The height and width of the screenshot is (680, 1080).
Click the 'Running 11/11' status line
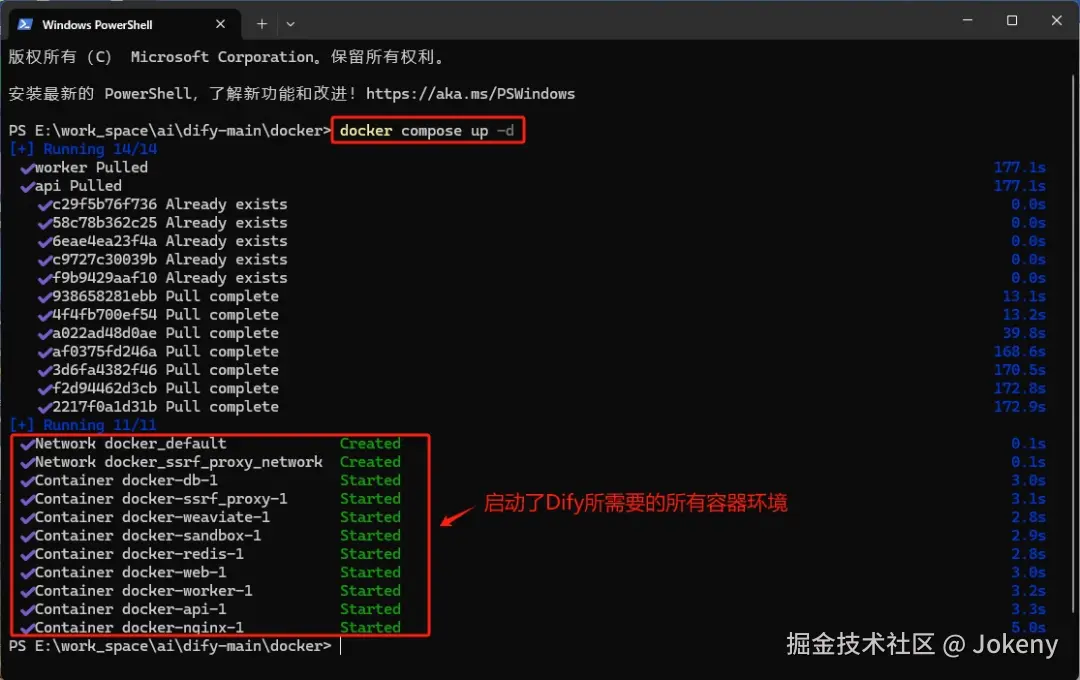tap(83, 424)
